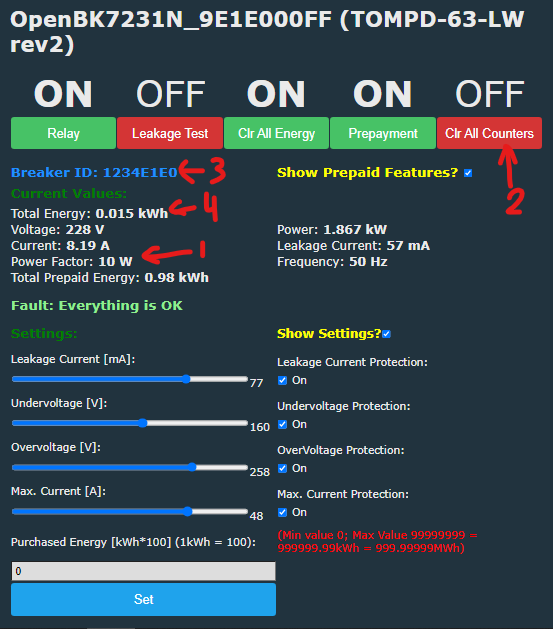This screenshot has height=629, width=553.
Task: Uncheck the Show Prepaid Features checkbox
Action: coord(468,173)
